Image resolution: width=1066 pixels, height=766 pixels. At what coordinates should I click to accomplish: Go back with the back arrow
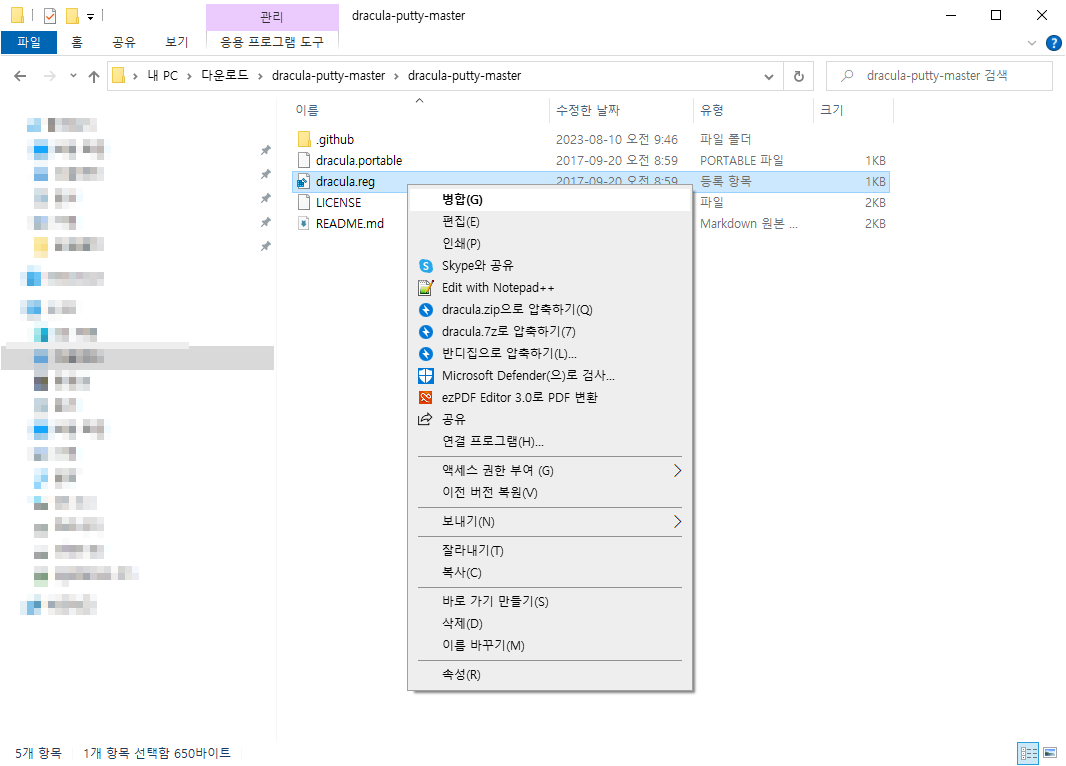click(x=20, y=76)
